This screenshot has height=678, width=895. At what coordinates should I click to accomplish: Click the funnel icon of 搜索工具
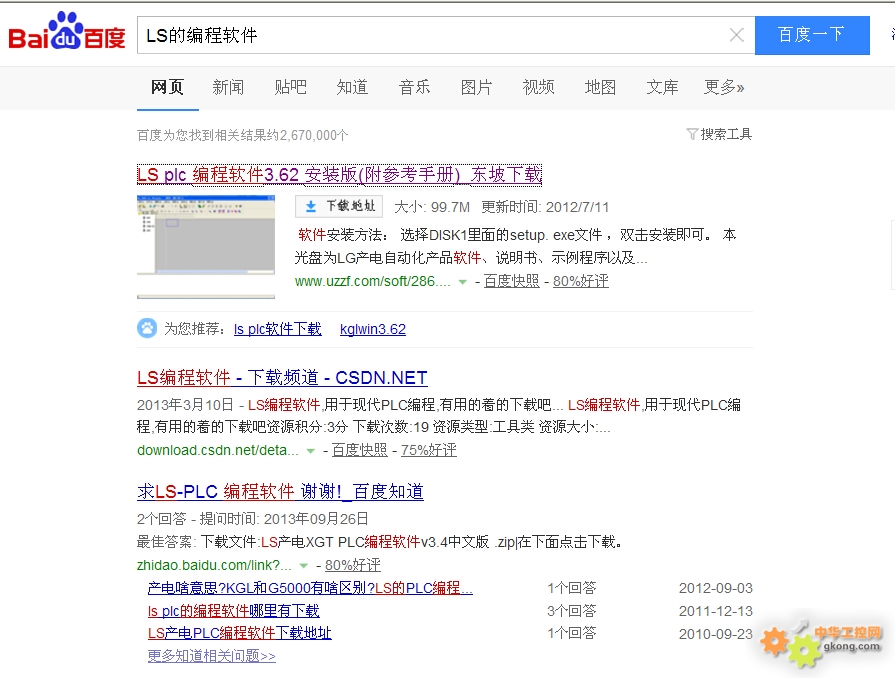(x=692, y=134)
